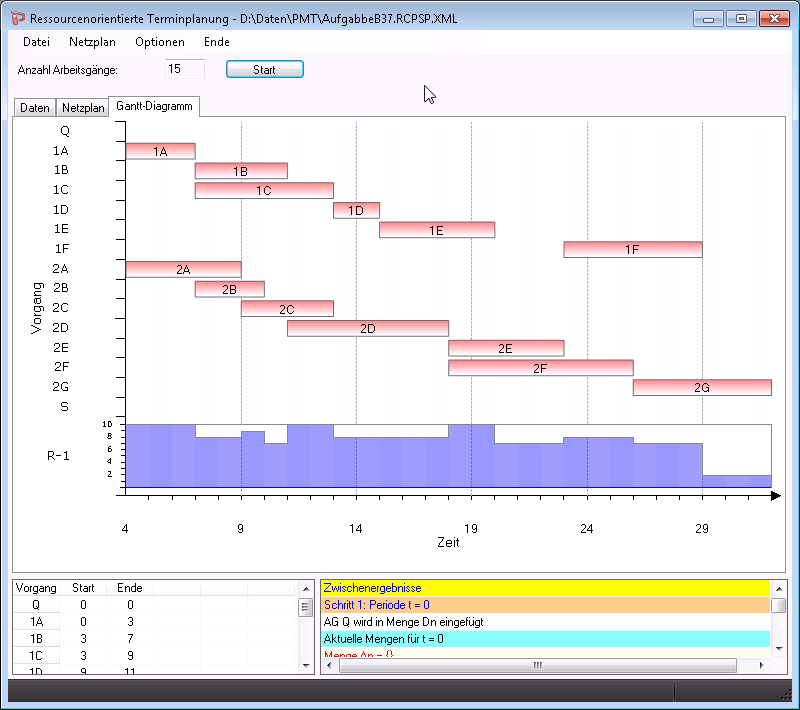Click the Zwischenergebnisse scroll-right arrow
The height and width of the screenshot is (710, 800).
(x=763, y=665)
